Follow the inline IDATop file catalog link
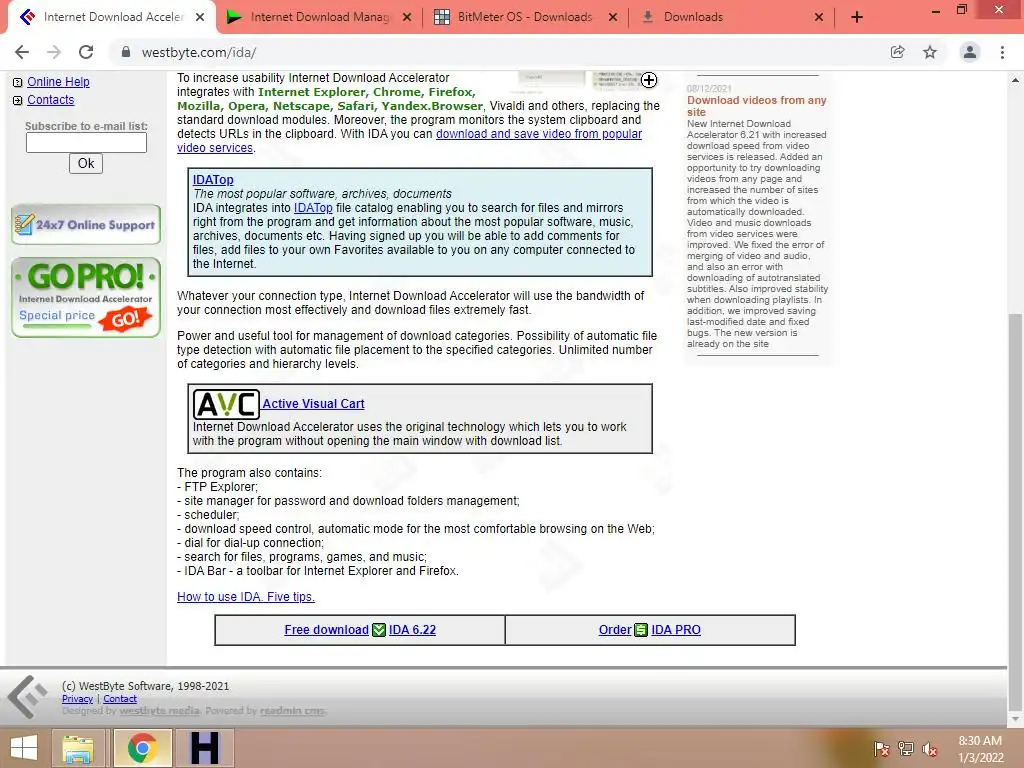This screenshot has width=1024, height=768. 313,208
